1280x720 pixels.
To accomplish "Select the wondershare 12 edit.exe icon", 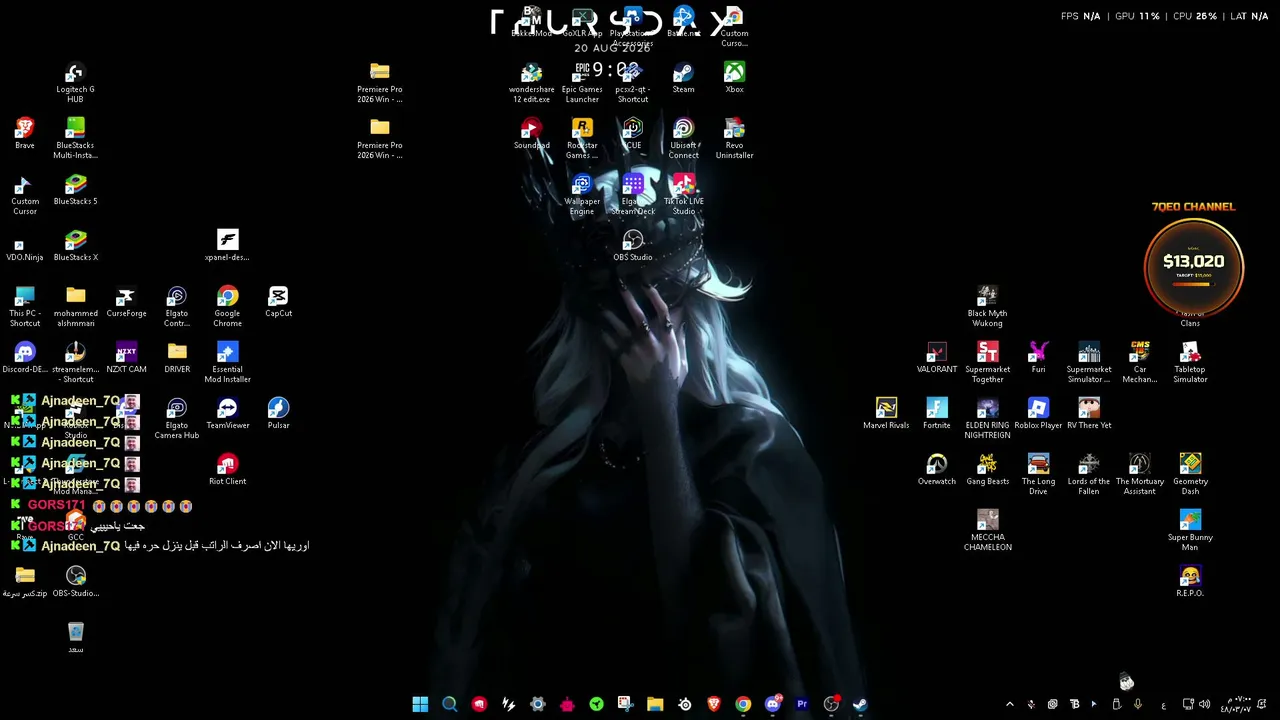I will click(x=531, y=83).
